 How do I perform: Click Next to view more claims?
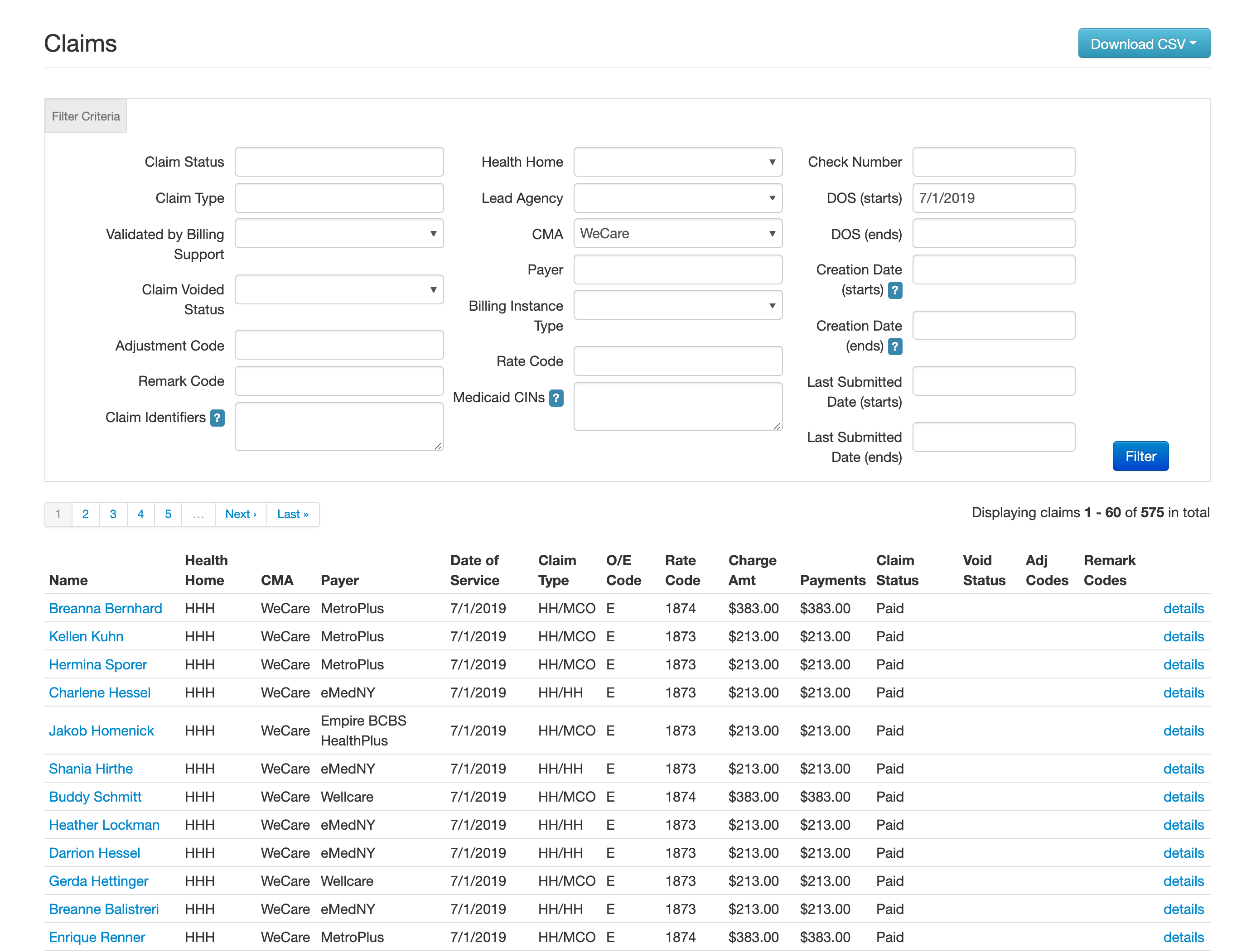point(241,514)
